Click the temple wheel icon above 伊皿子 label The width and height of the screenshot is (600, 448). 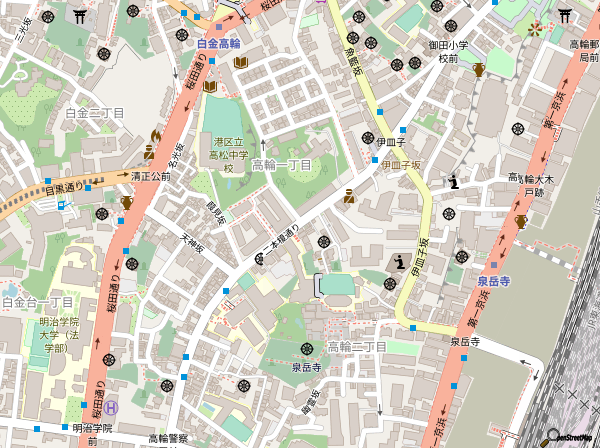coord(369,138)
